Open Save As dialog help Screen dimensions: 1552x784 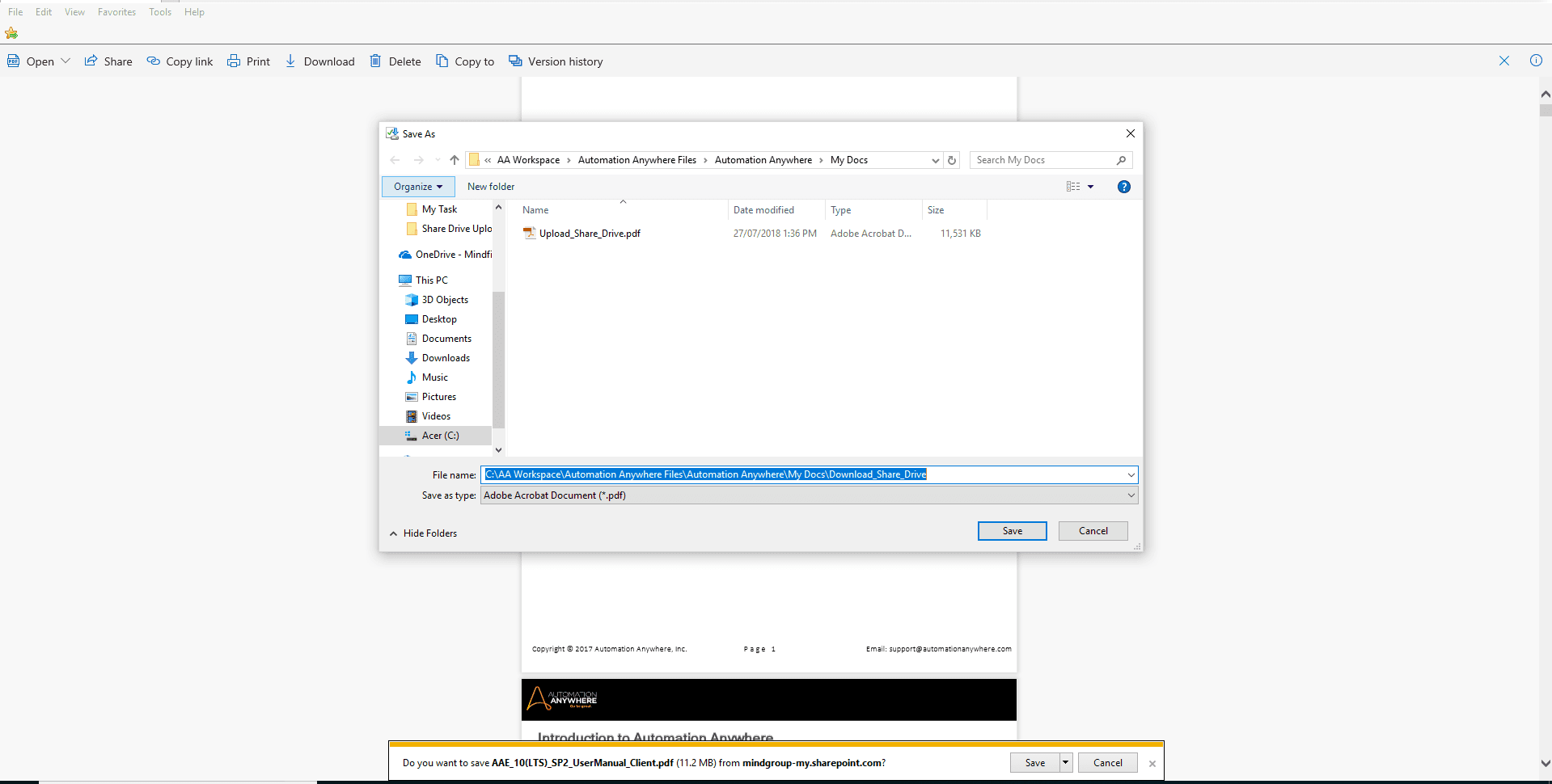1123,187
